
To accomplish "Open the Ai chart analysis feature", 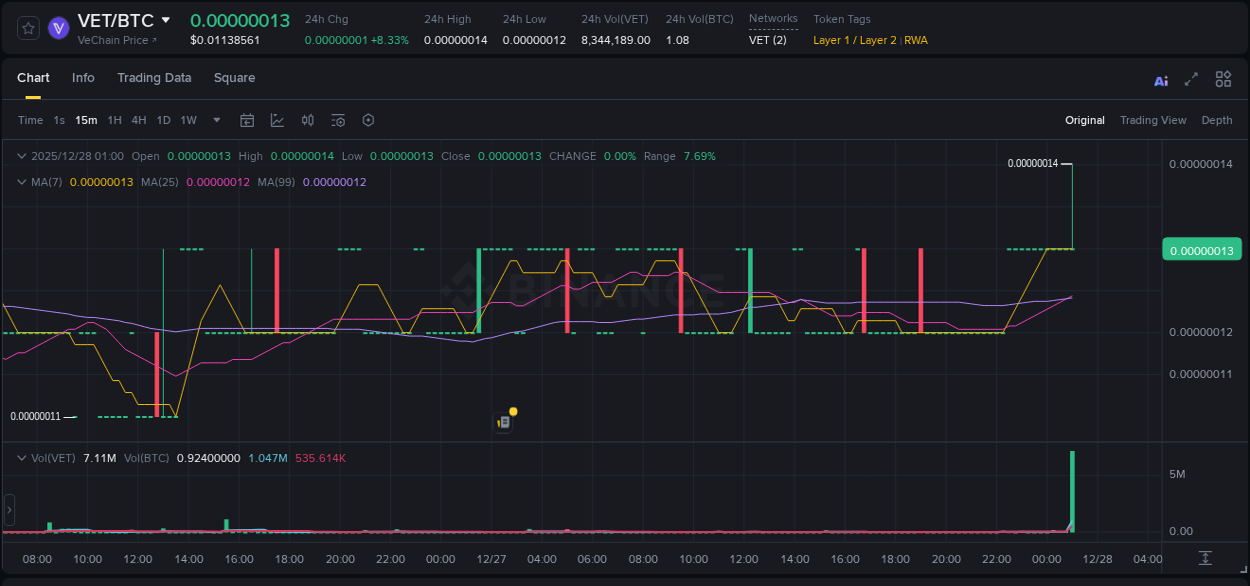I will [1160, 79].
